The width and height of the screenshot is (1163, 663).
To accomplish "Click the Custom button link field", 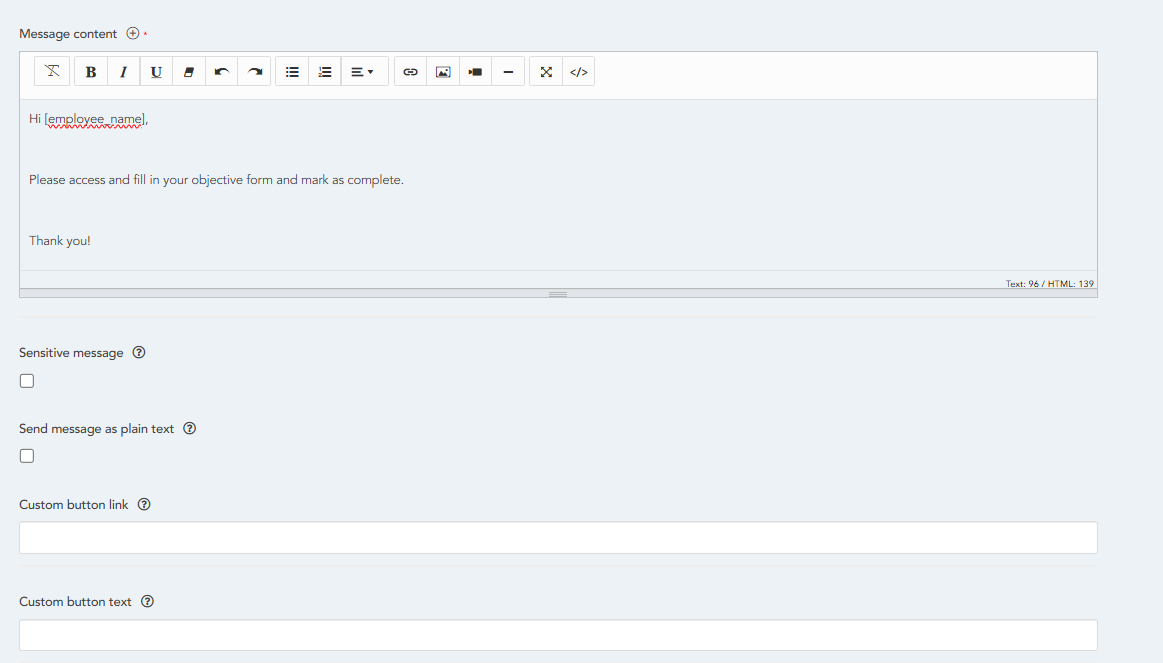I will click(x=558, y=538).
